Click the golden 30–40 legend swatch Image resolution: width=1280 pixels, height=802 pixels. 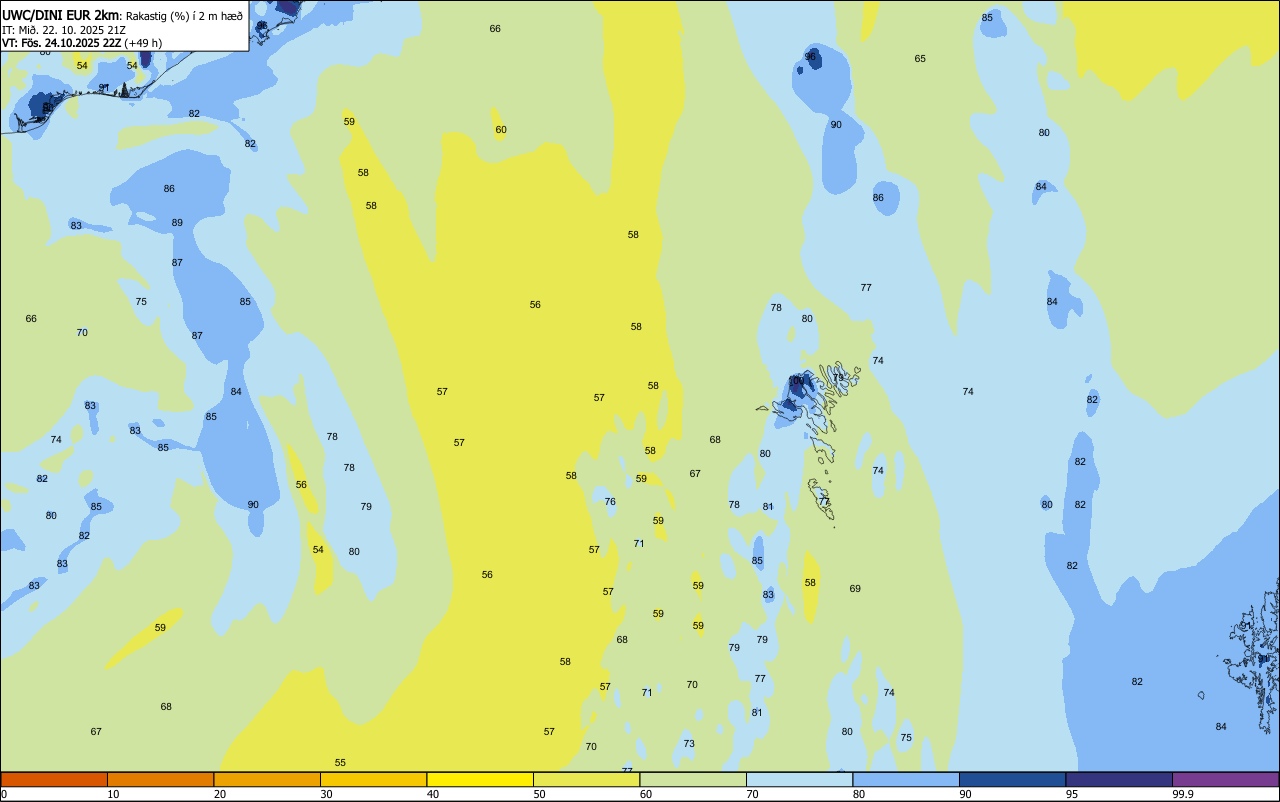(x=374, y=779)
